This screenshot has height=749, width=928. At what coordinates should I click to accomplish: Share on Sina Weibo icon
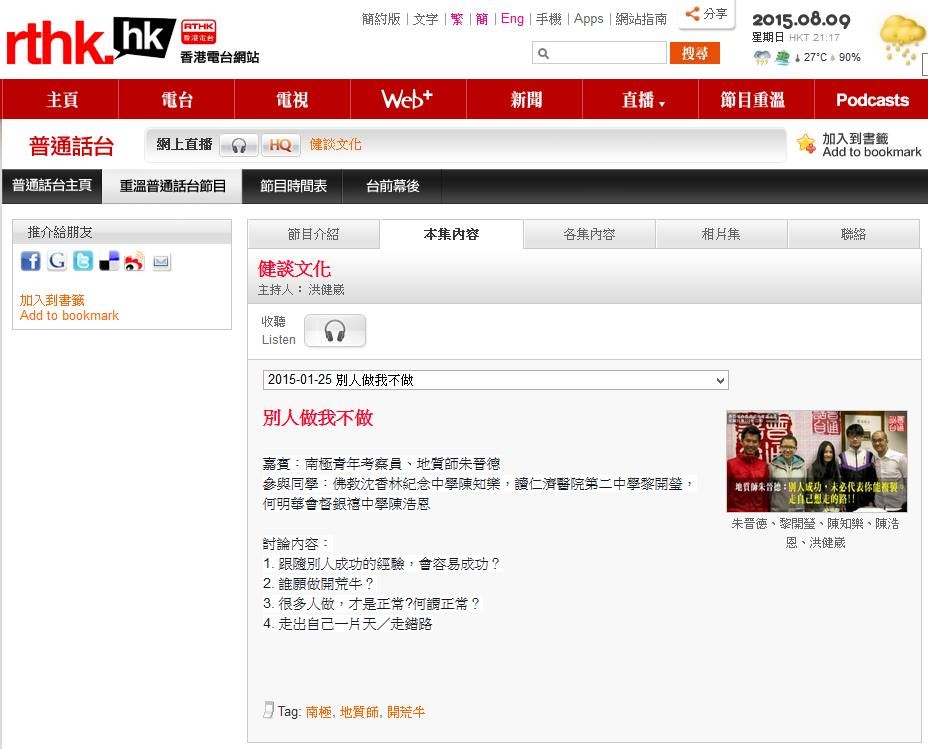(x=135, y=262)
